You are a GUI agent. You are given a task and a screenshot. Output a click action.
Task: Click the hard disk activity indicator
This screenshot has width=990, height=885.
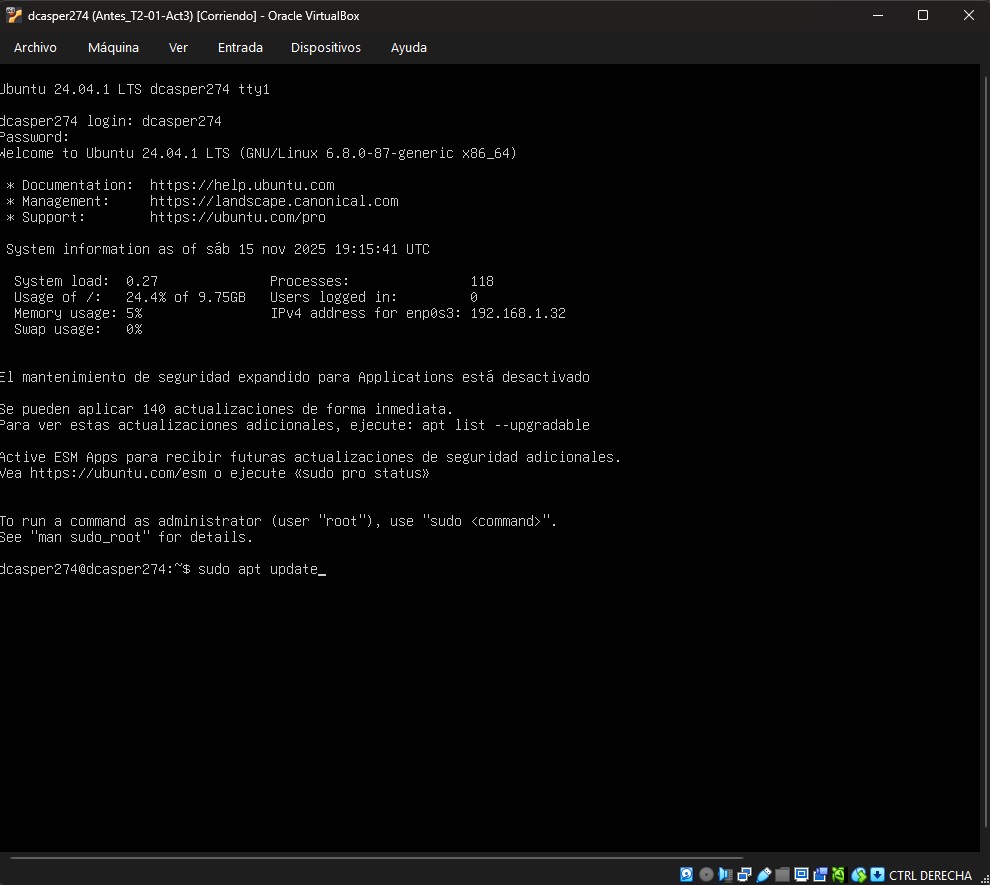(687, 875)
